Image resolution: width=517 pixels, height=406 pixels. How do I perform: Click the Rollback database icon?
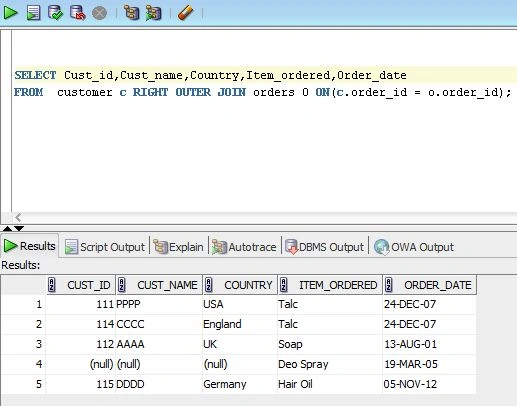click(x=77, y=13)
